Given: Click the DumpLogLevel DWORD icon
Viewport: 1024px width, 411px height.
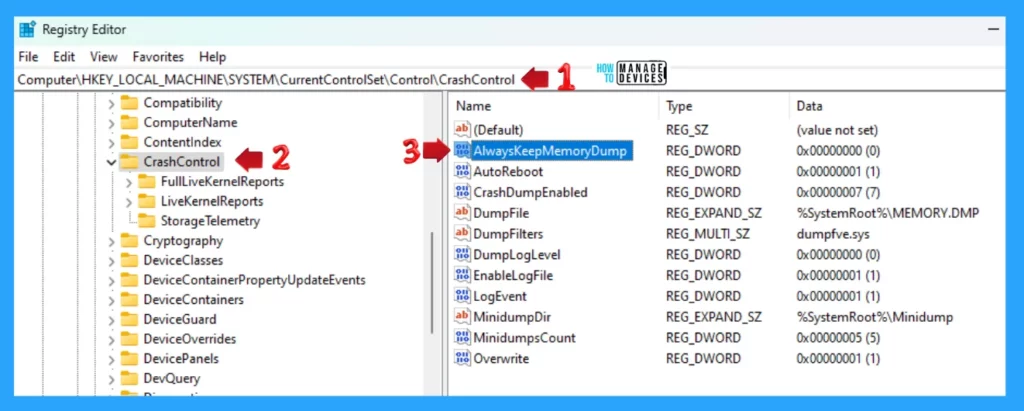Looking at the screenshot, I should coord(462,255).
